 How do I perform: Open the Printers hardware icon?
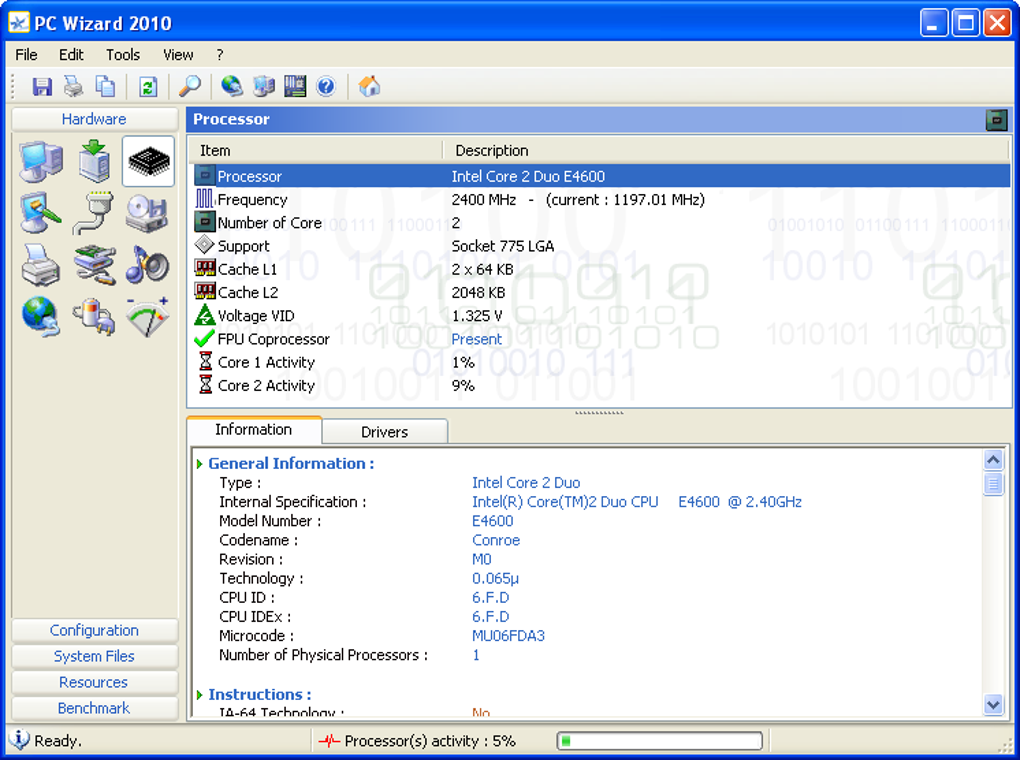[x=40, y=266]
